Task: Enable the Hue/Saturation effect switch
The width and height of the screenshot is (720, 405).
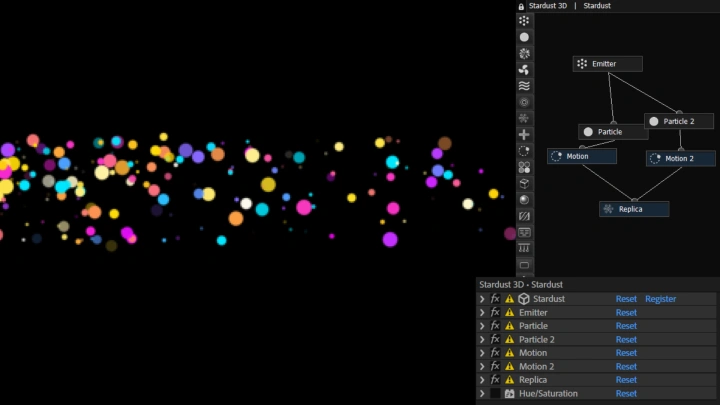Action: coord(495,394)
